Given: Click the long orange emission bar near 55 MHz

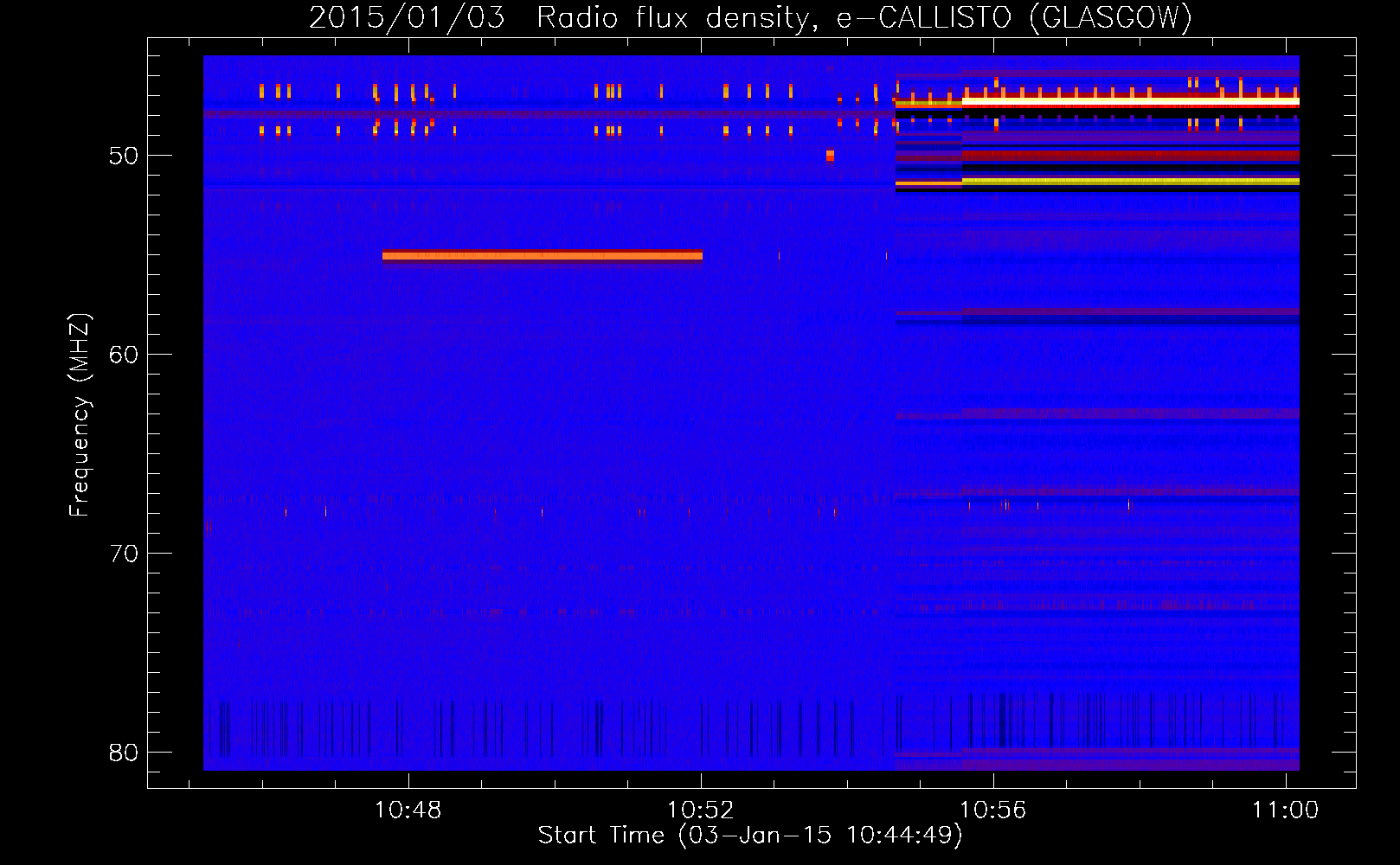Looking at the screenshot, I should 543,255.
